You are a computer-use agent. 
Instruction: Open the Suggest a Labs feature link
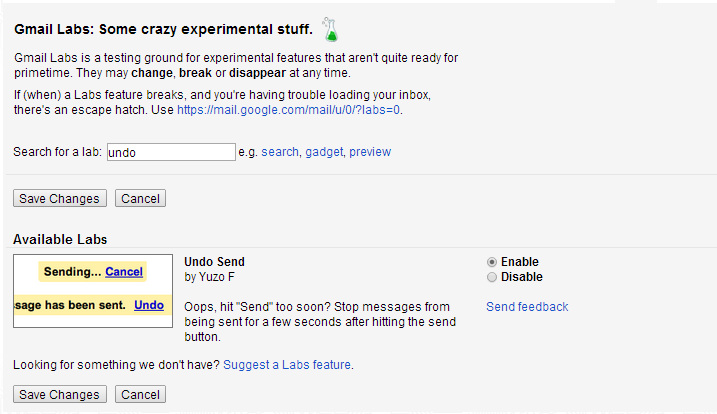coord(287,365)
